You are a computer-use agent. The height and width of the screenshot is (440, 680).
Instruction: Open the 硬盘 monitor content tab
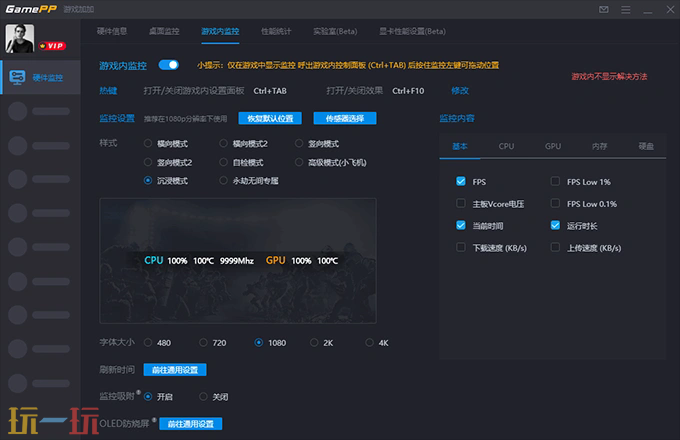[x=646, y=147]
